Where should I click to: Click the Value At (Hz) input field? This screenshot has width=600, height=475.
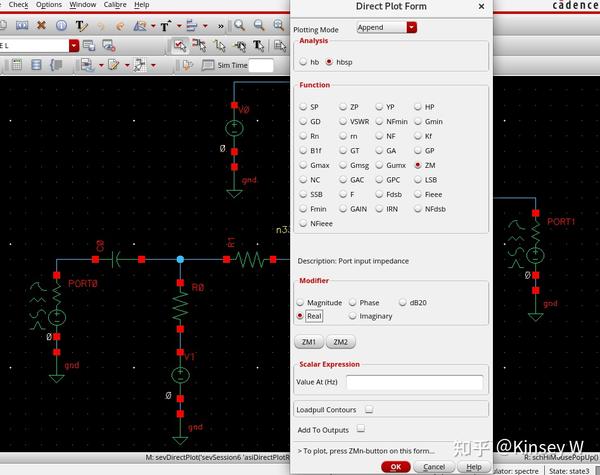[414, 382]
